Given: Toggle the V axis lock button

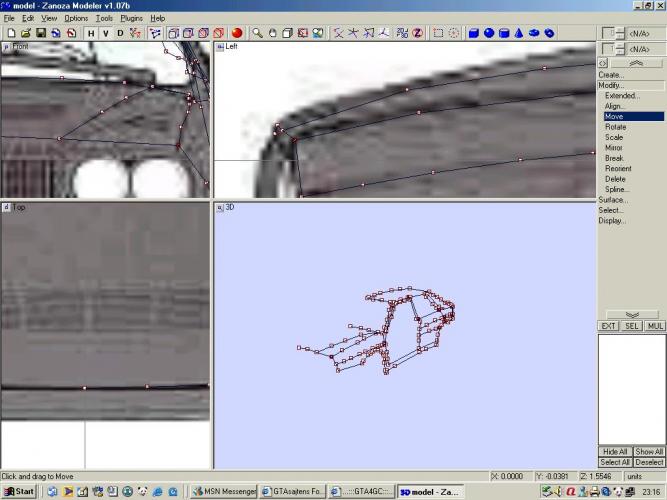Looking at the screenshot, I should coord(106,33).
